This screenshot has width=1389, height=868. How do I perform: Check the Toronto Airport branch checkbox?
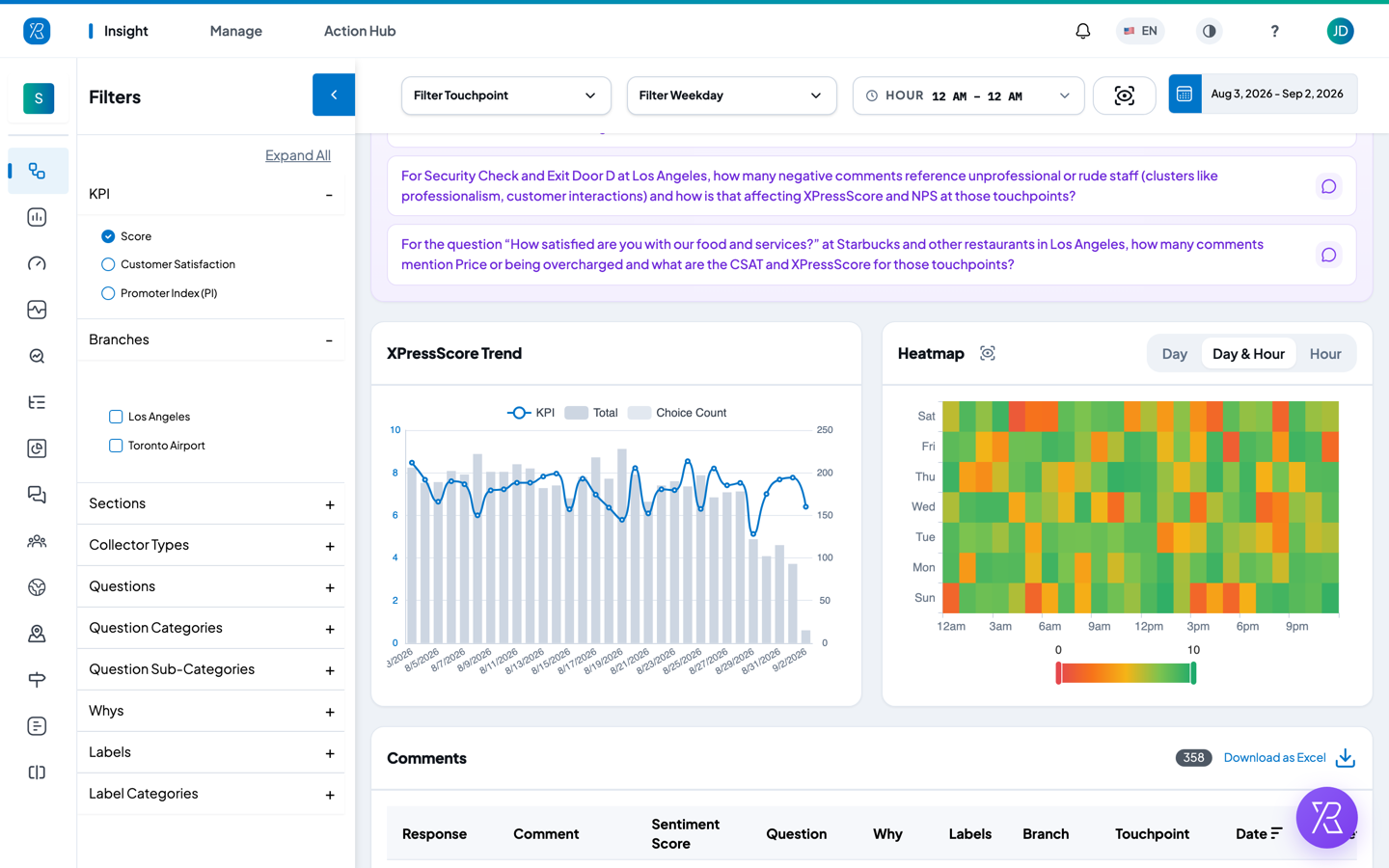116,446
